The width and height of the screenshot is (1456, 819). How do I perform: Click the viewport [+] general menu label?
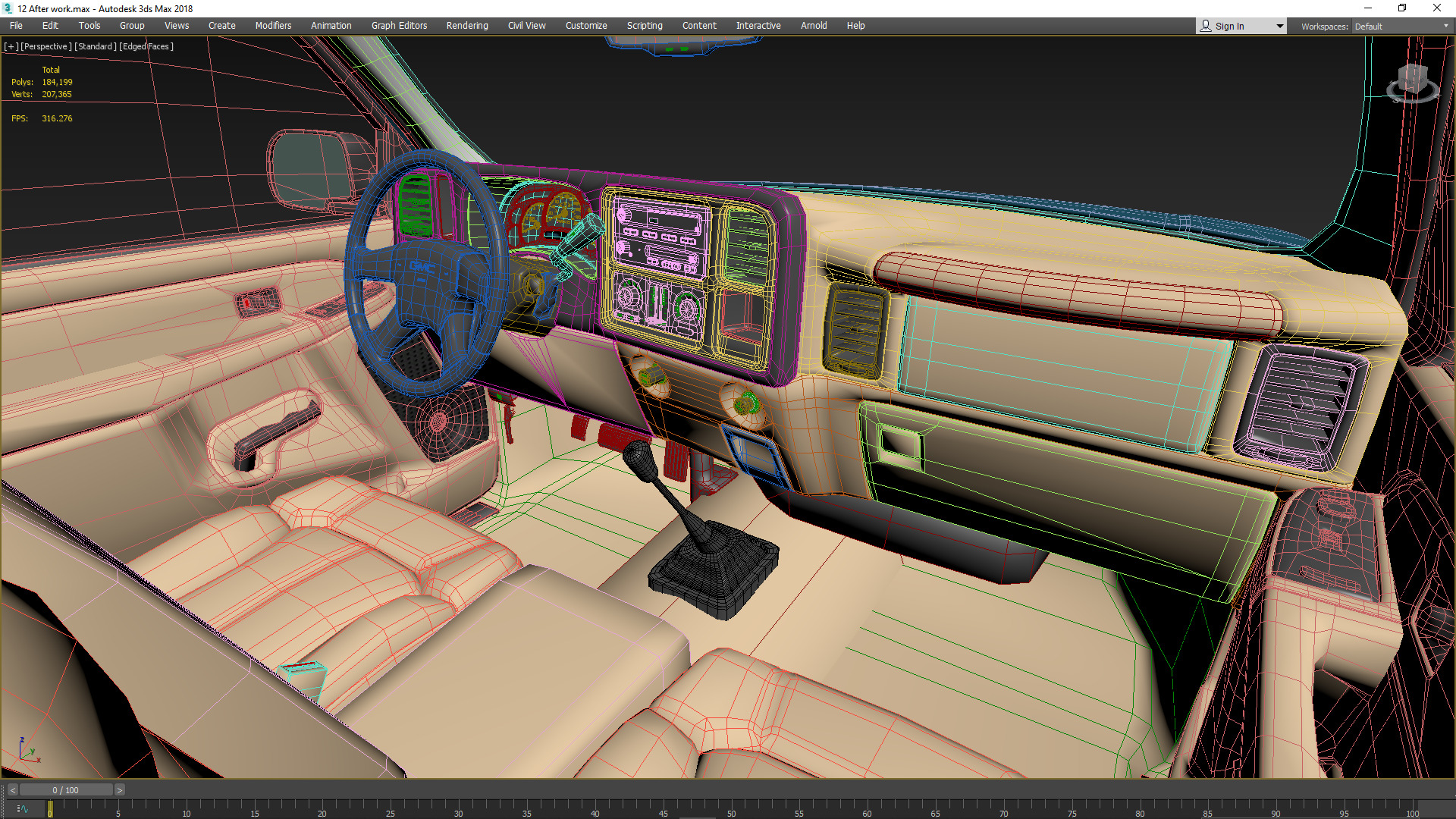pyautogui.click(x=11, y=46)
